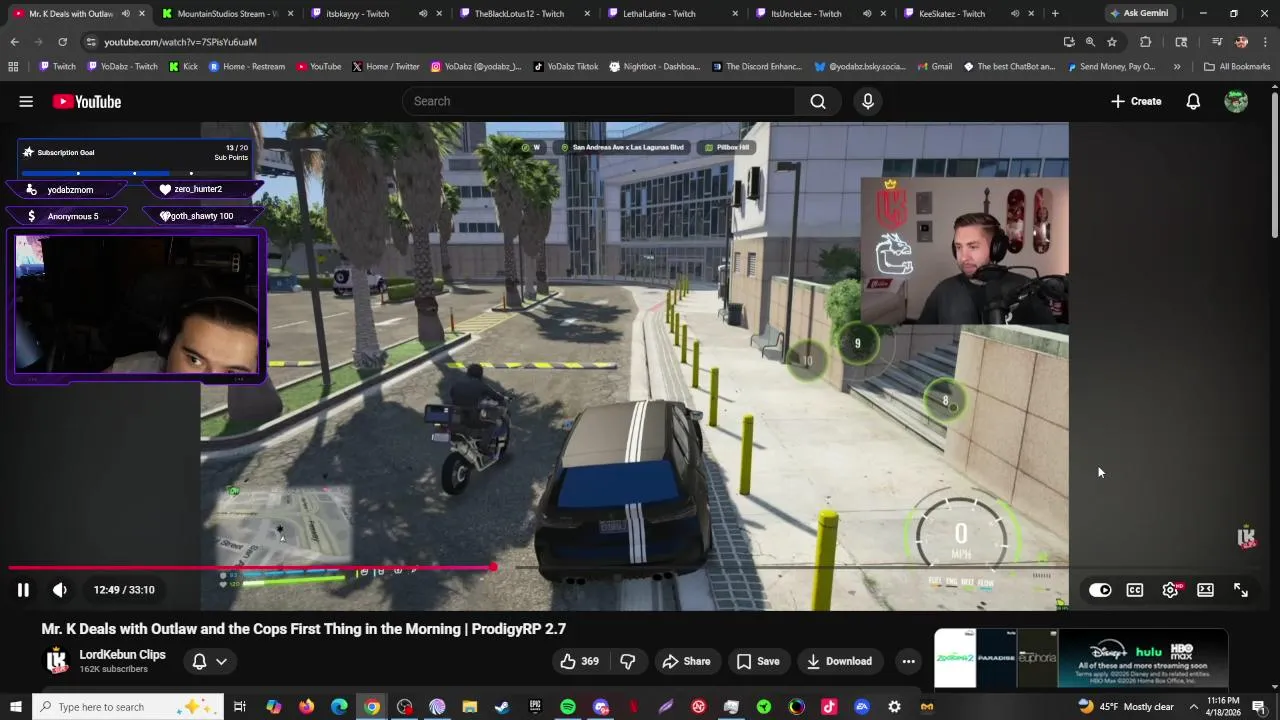Click the LordKebun Clips channel avatar
This screenshot has height=720, width=1280.
[57, 661]
